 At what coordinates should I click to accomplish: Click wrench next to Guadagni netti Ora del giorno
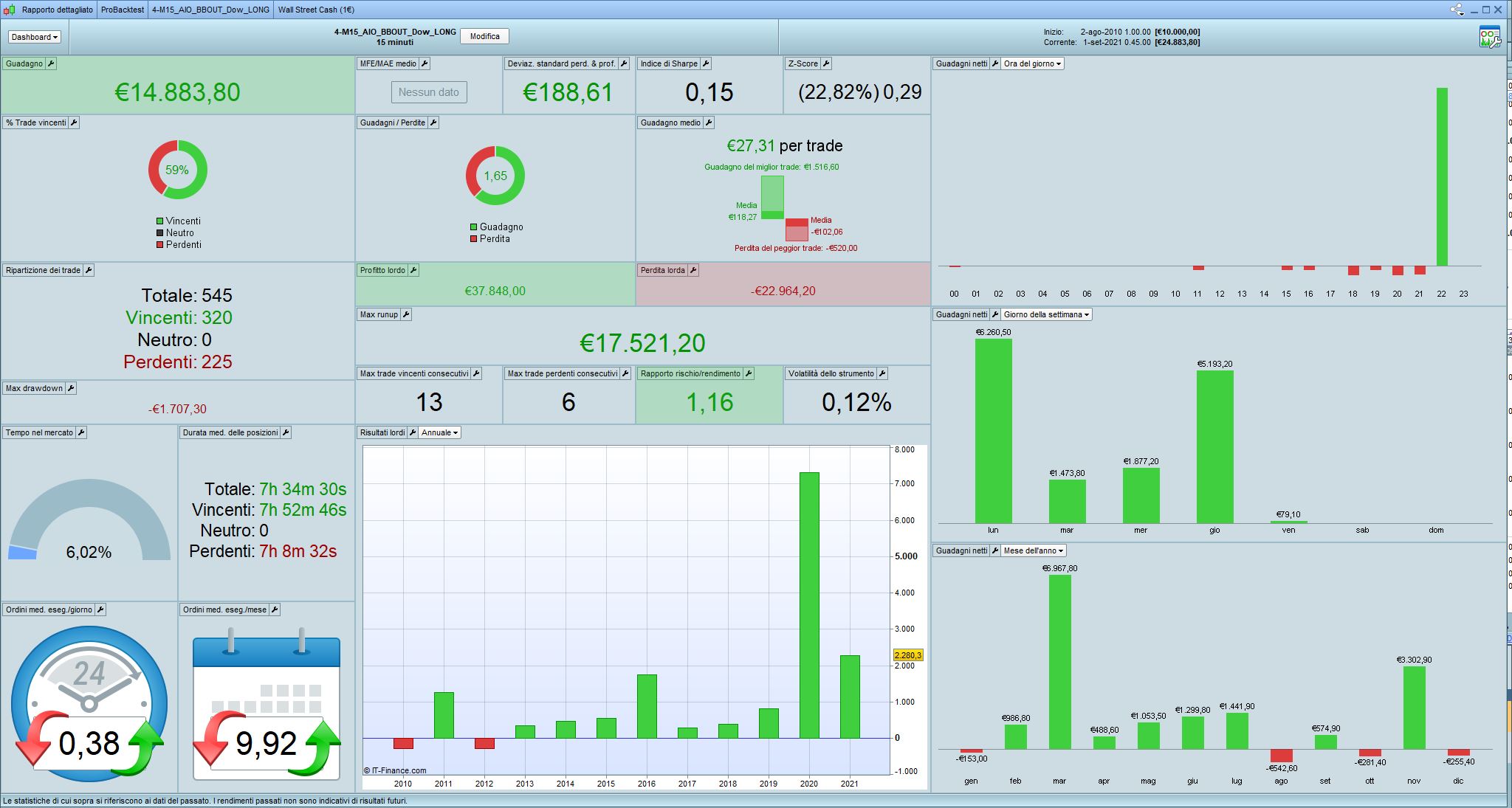coord(995,63)
